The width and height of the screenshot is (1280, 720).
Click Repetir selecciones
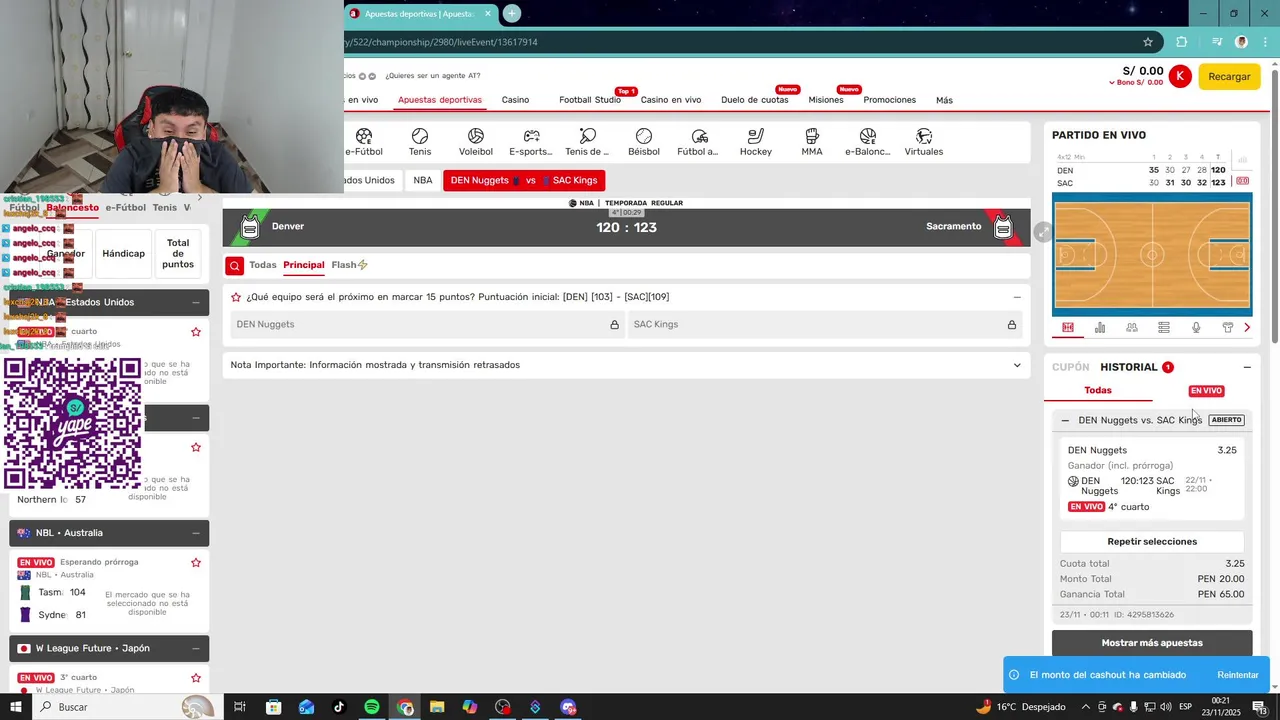click(x=1152, y=542)
